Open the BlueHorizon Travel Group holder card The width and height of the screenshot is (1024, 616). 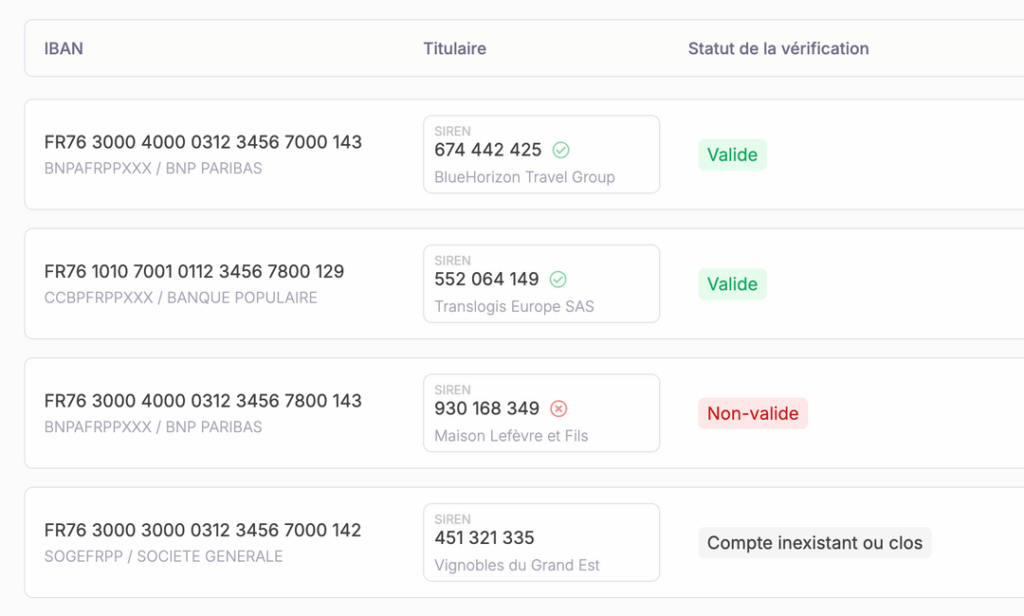[541, 154]
